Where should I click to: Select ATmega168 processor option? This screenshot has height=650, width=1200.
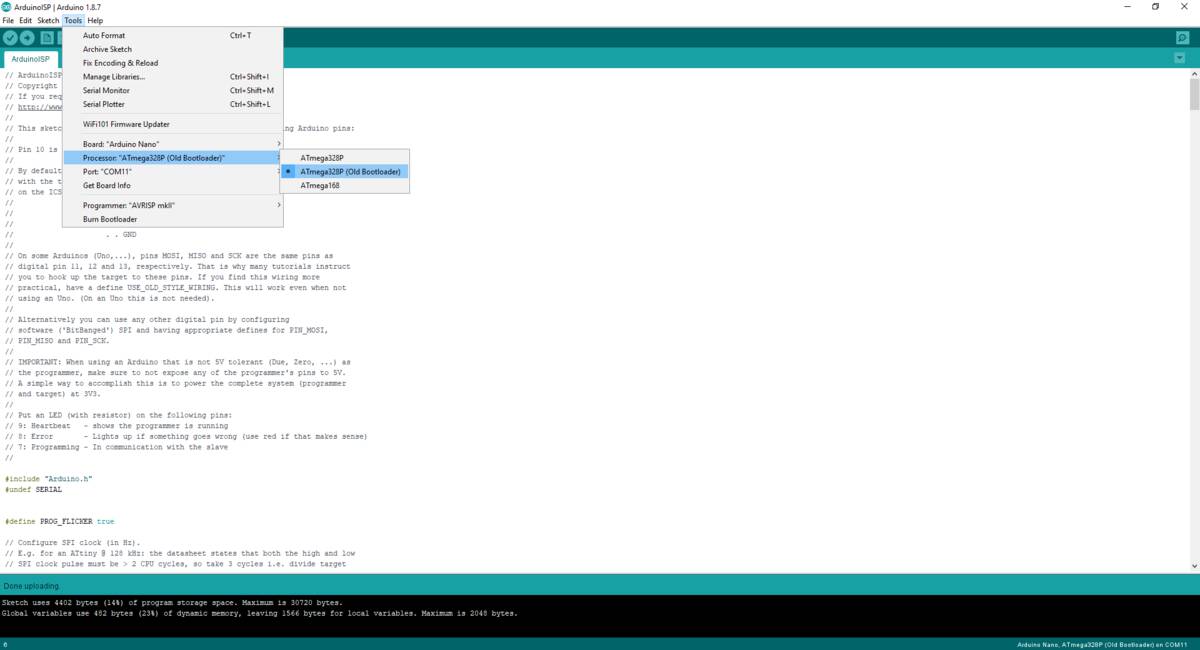click(345, 185)
